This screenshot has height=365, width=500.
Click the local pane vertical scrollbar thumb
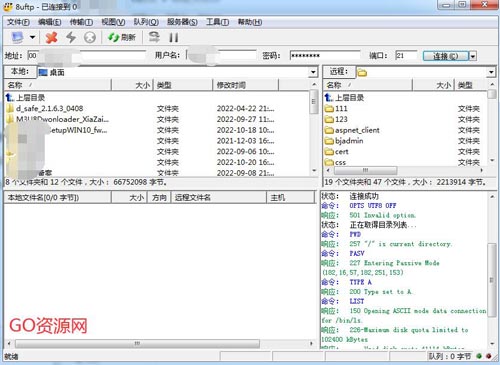[x=313, y=102]
